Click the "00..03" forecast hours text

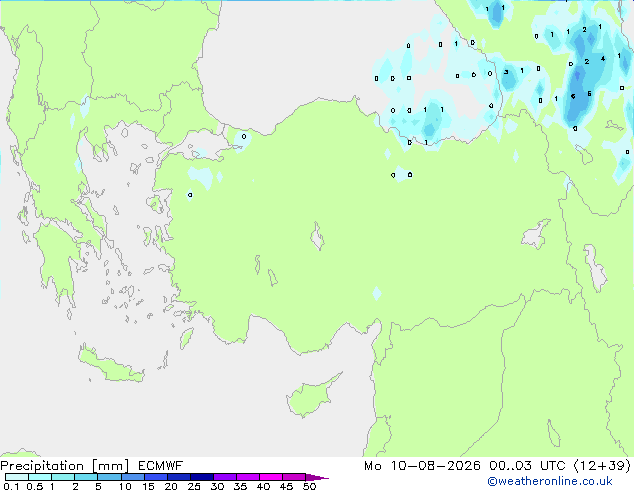(x=510, y=466)
